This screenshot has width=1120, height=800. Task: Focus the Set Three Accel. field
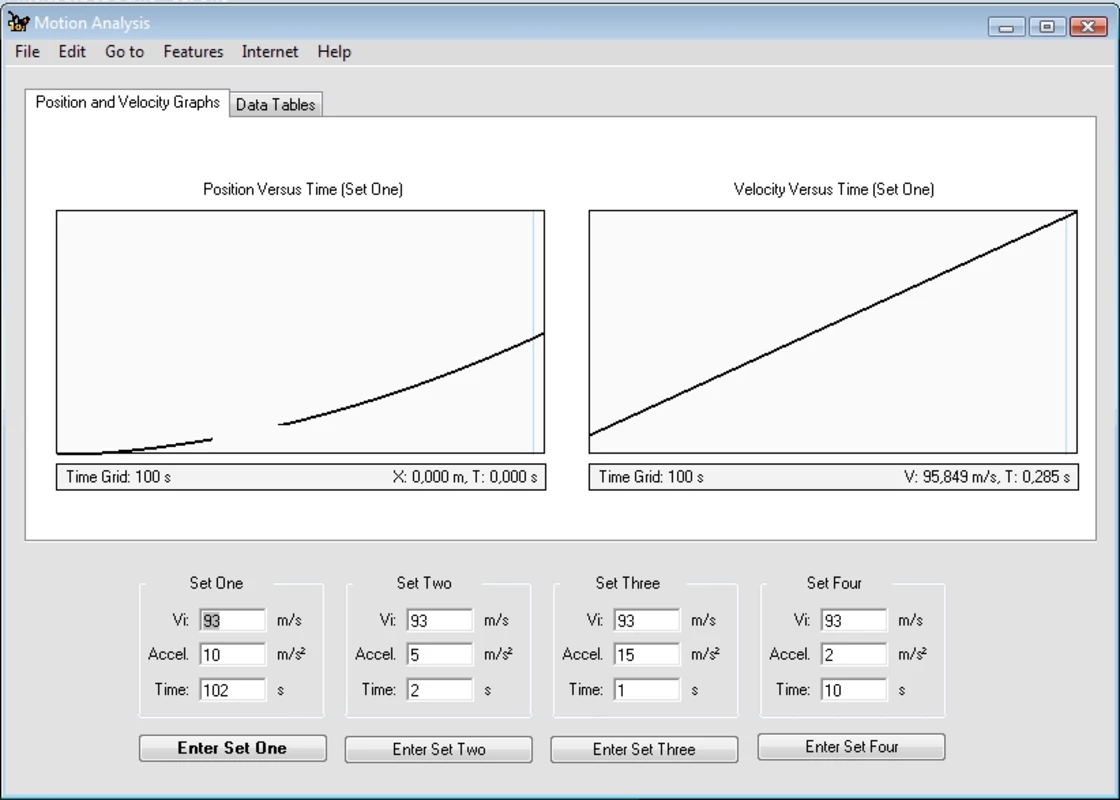pyautogui.click(x=646, y=654)
